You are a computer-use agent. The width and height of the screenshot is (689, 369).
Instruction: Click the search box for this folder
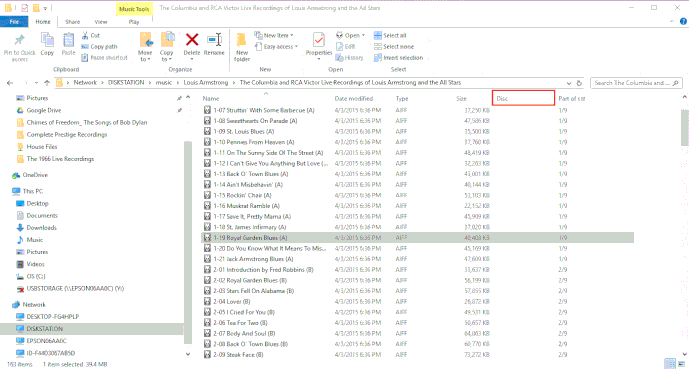pyautogui.click(x=633, y=83)
